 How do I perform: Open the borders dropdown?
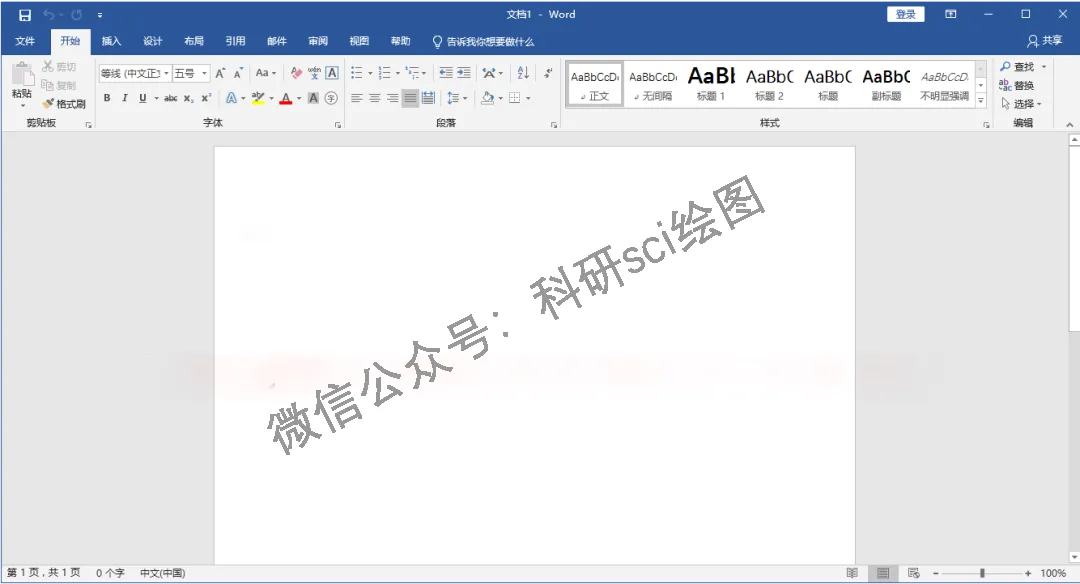coord(528,98)
